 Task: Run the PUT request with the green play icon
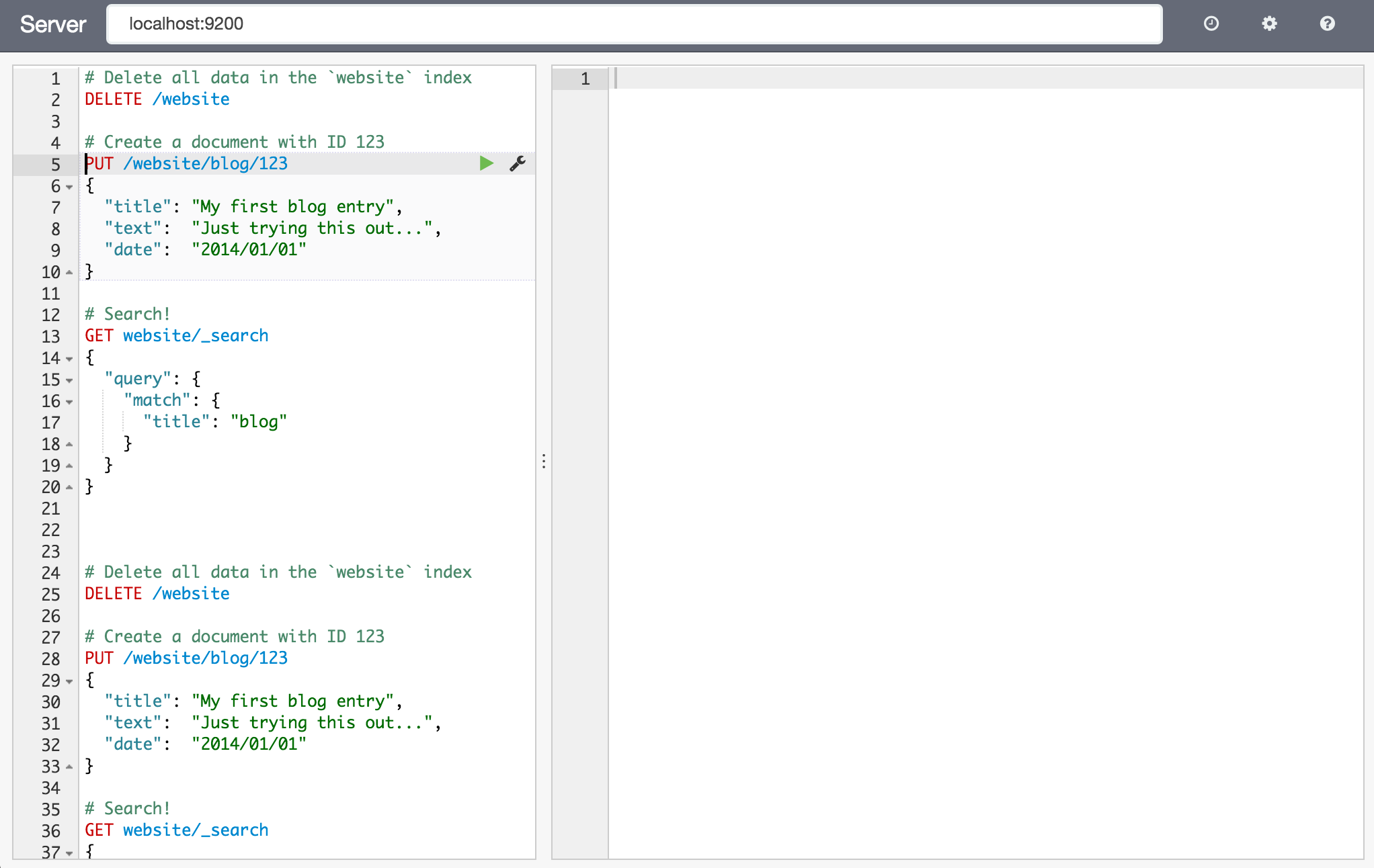pos(486,163)
